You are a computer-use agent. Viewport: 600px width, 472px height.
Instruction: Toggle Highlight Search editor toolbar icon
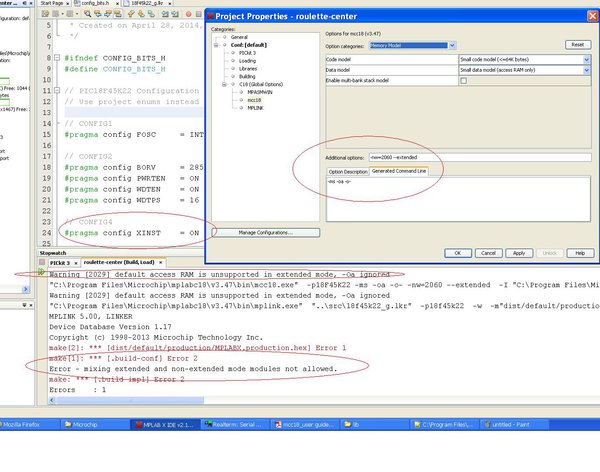point(118,14)
